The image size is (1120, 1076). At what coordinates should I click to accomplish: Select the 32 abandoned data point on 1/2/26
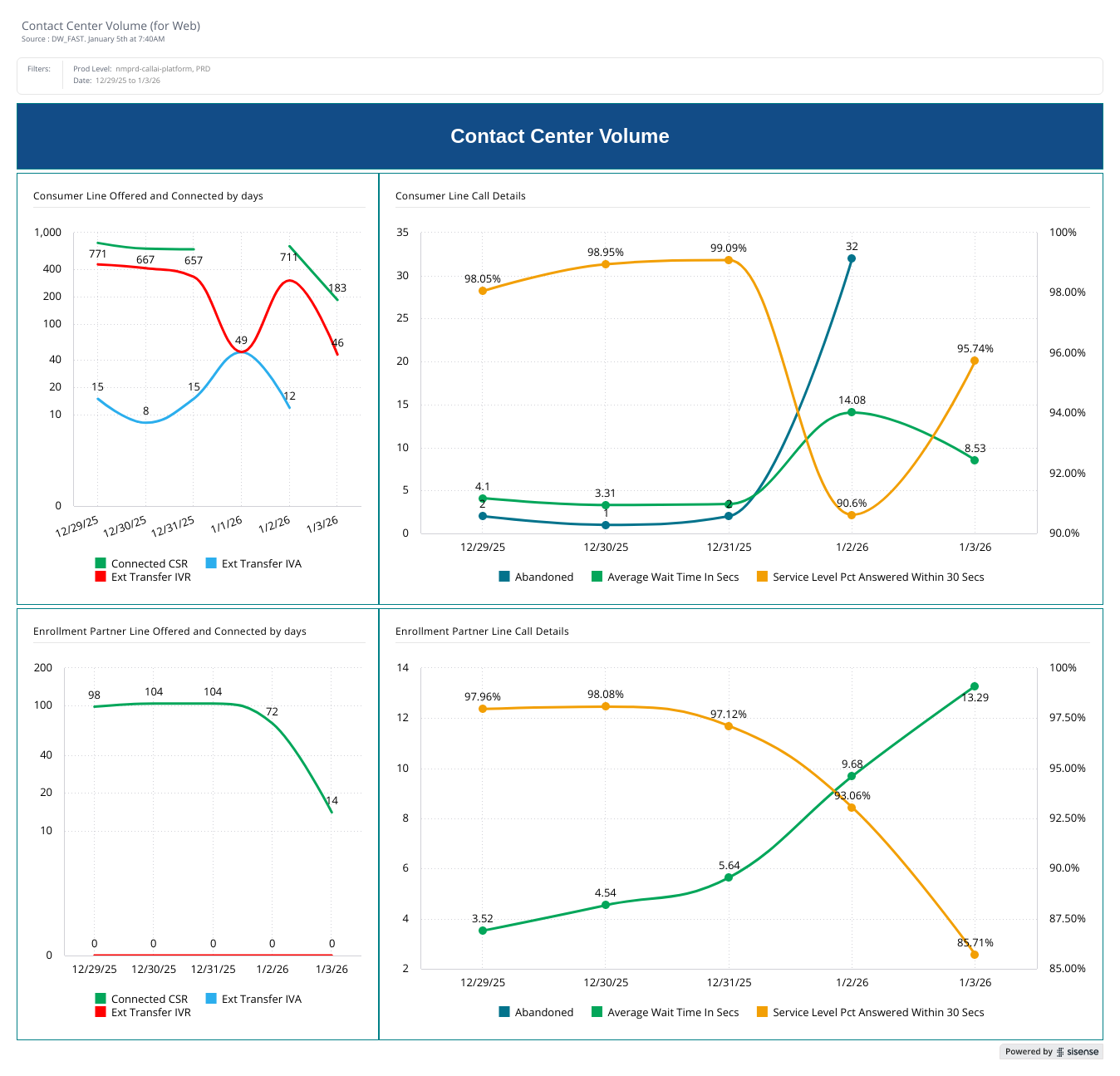click(x=852, y=258)
